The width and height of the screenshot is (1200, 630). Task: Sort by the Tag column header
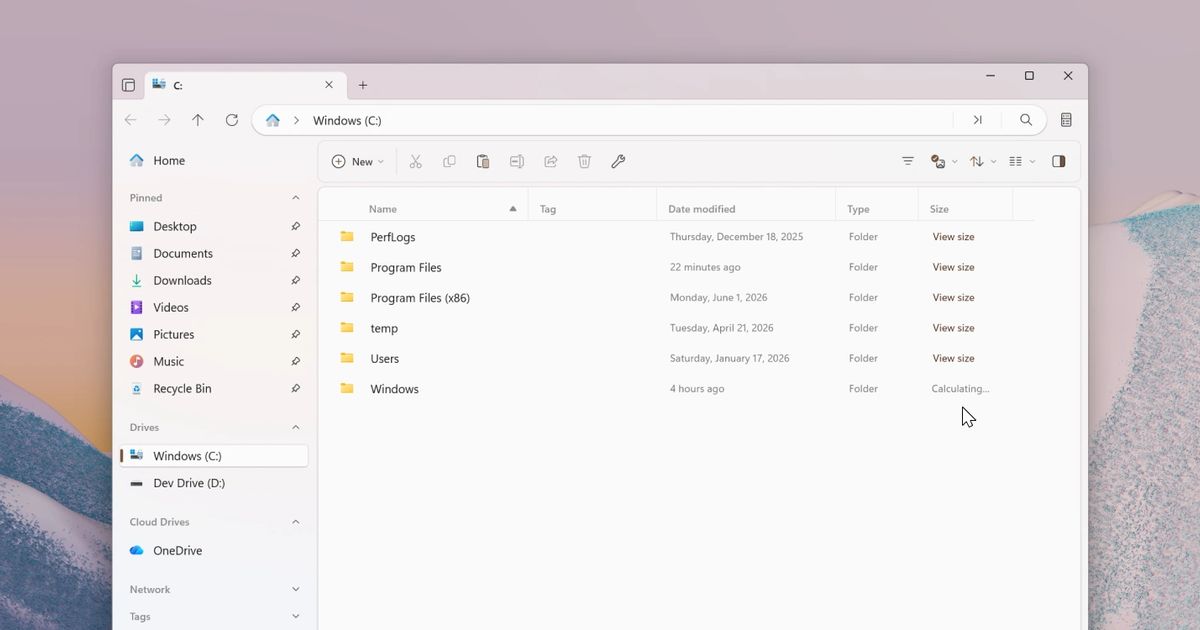coord(592,209)
